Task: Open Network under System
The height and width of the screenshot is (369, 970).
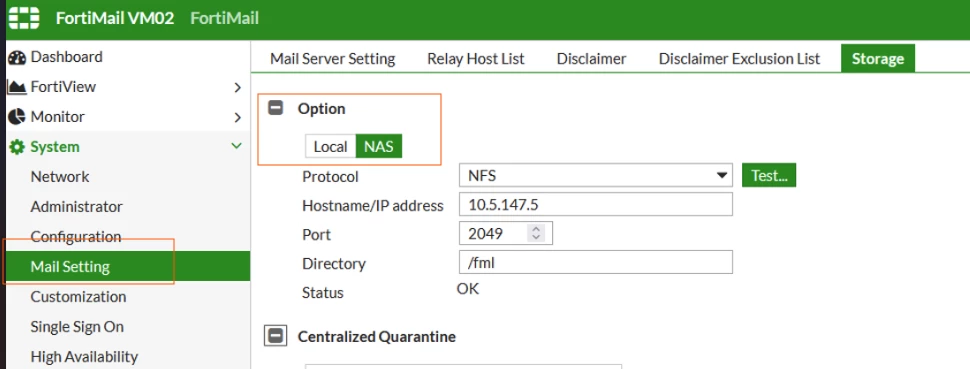Action: point(60,177)
